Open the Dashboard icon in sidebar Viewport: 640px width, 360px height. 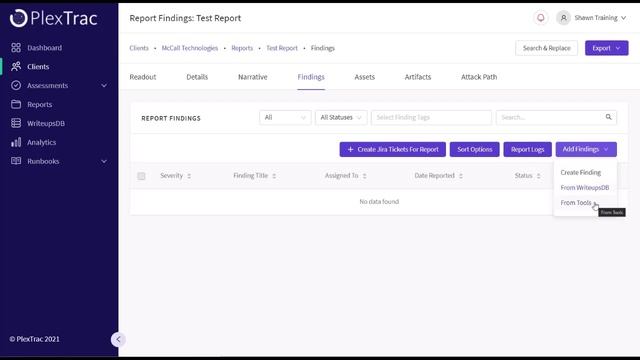tap(16, 48)
